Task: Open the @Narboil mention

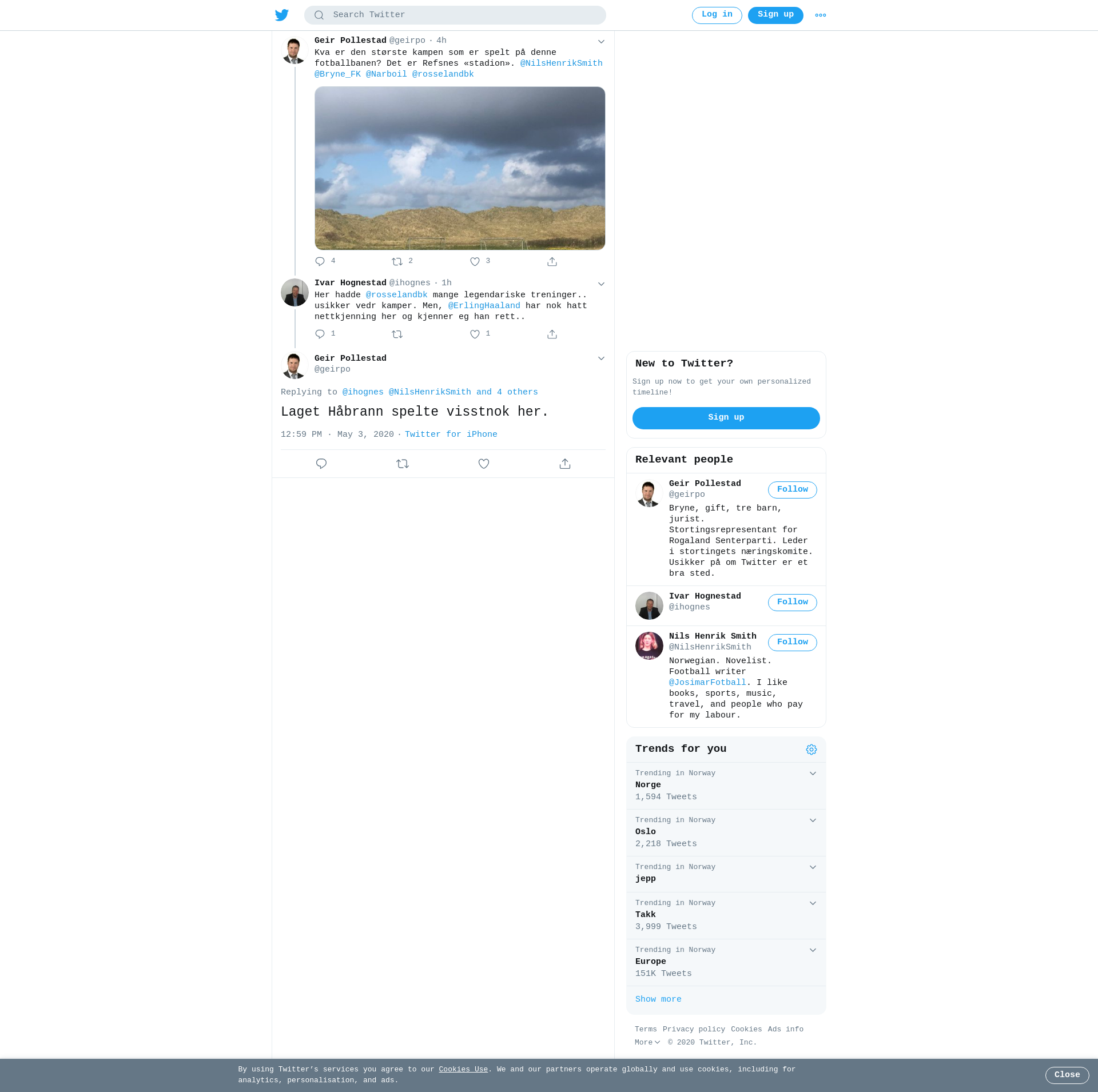Action: tap(386, 74)
